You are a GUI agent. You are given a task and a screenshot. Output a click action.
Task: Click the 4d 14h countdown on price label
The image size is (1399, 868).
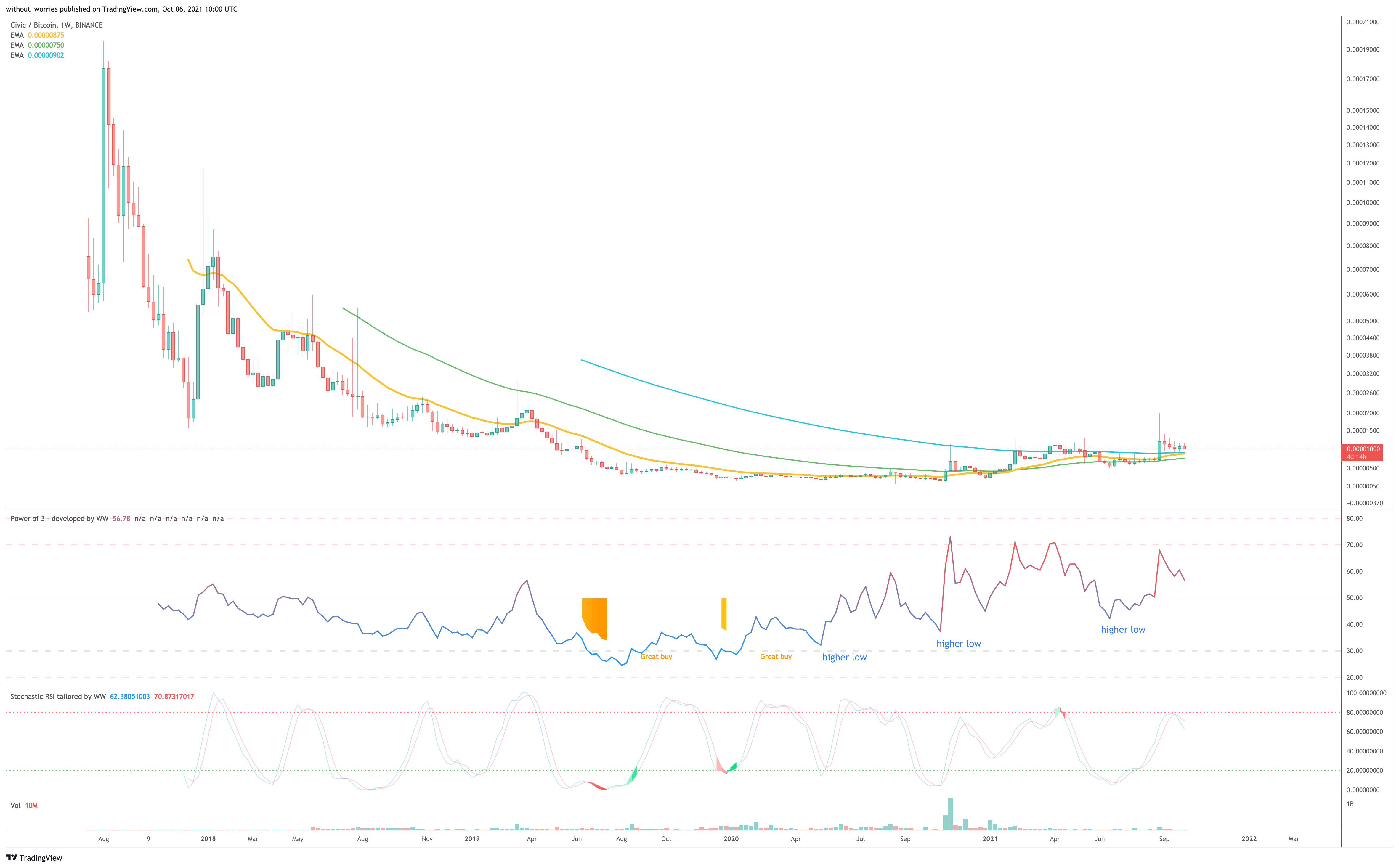pos(1356,457)
